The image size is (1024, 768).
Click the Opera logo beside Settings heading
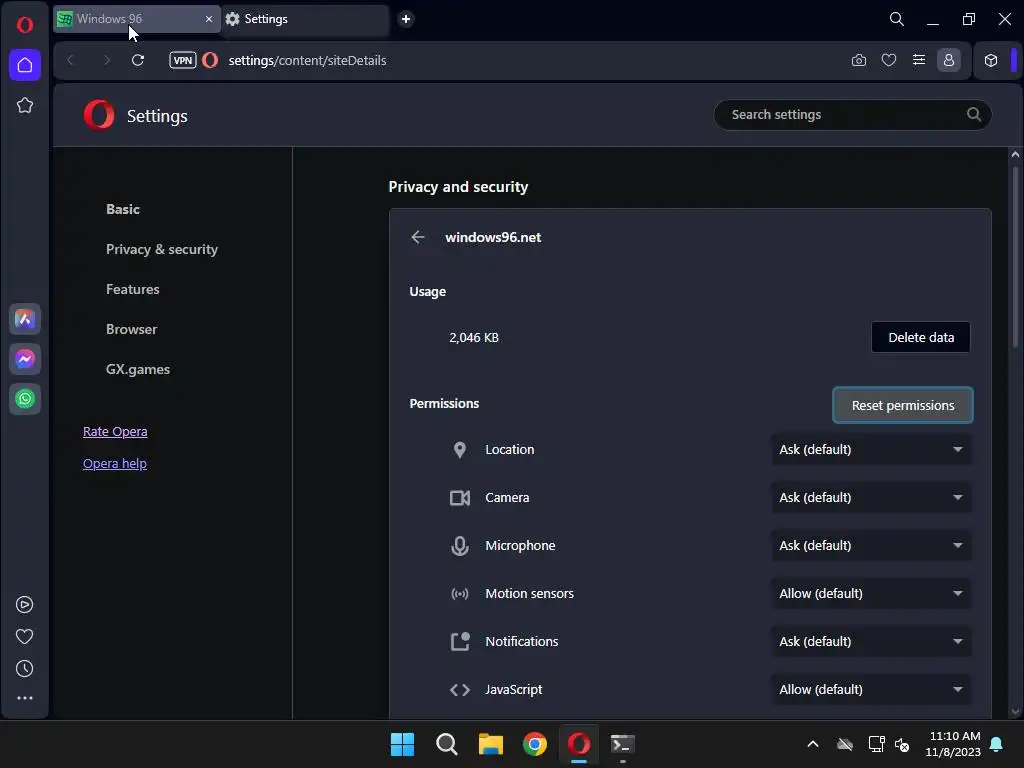coord(99,115)
